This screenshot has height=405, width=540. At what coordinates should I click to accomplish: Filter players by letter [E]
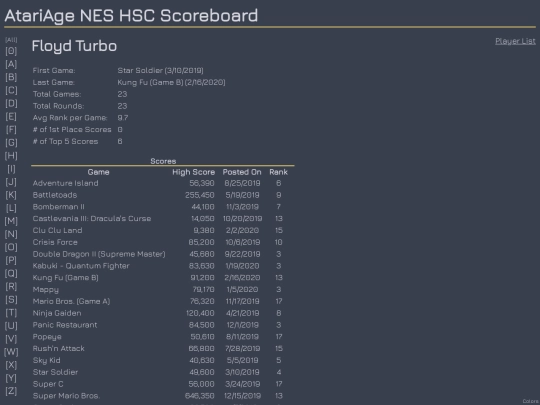click(11, 116)
